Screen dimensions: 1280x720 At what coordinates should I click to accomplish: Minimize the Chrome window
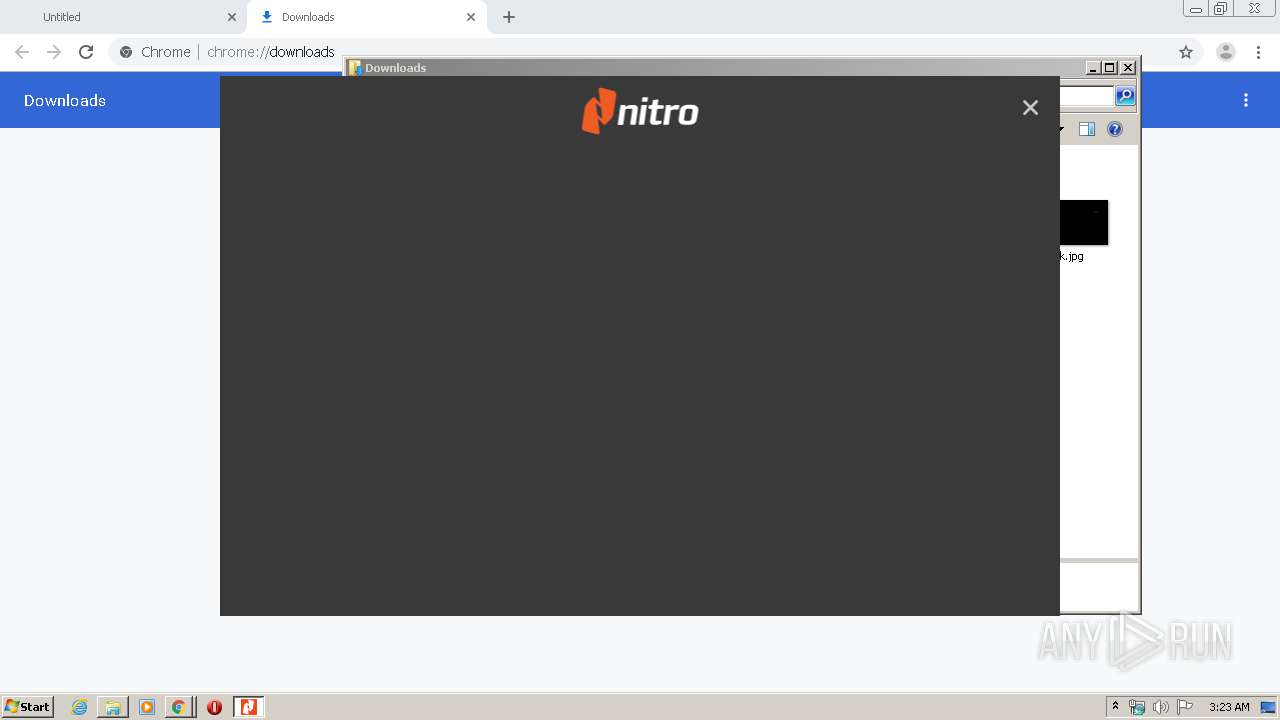tap(1196, 9)
